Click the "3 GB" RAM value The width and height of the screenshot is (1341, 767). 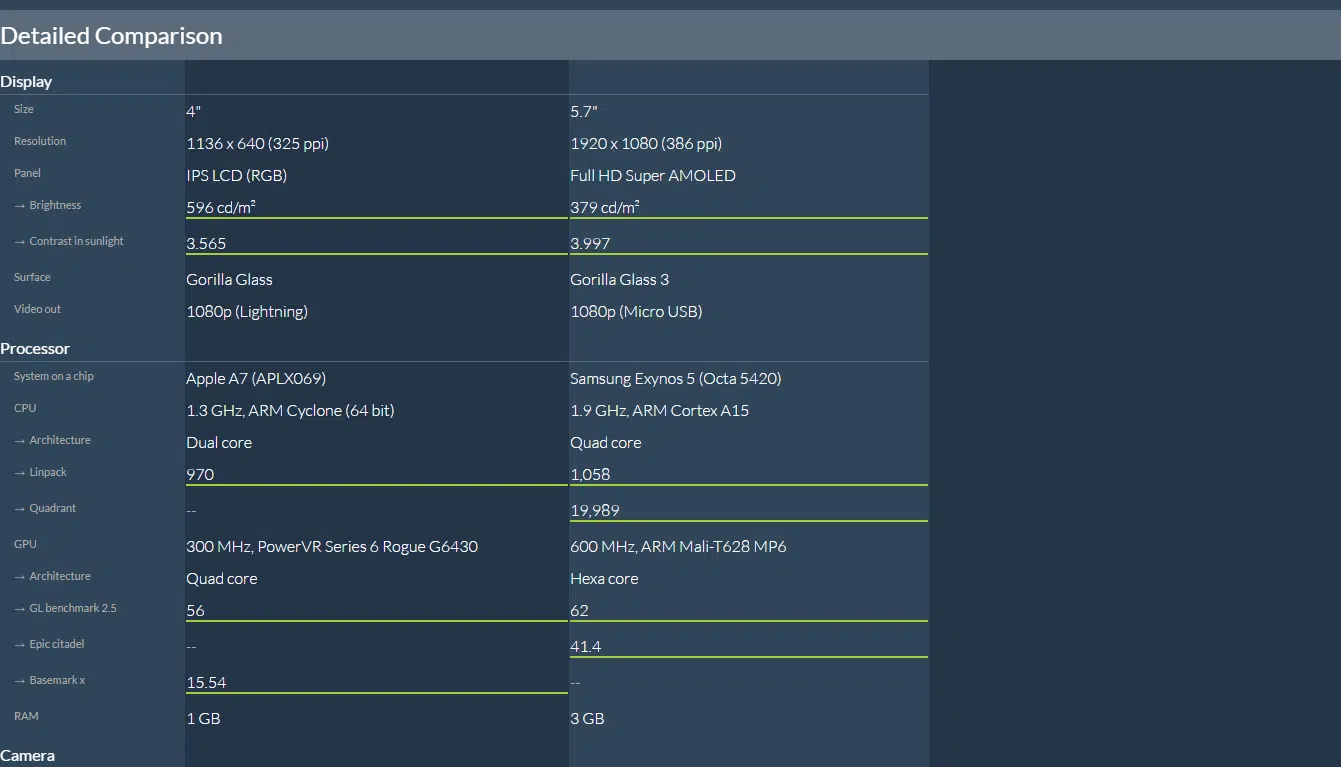pyautogui.click(x=587, y=718)
